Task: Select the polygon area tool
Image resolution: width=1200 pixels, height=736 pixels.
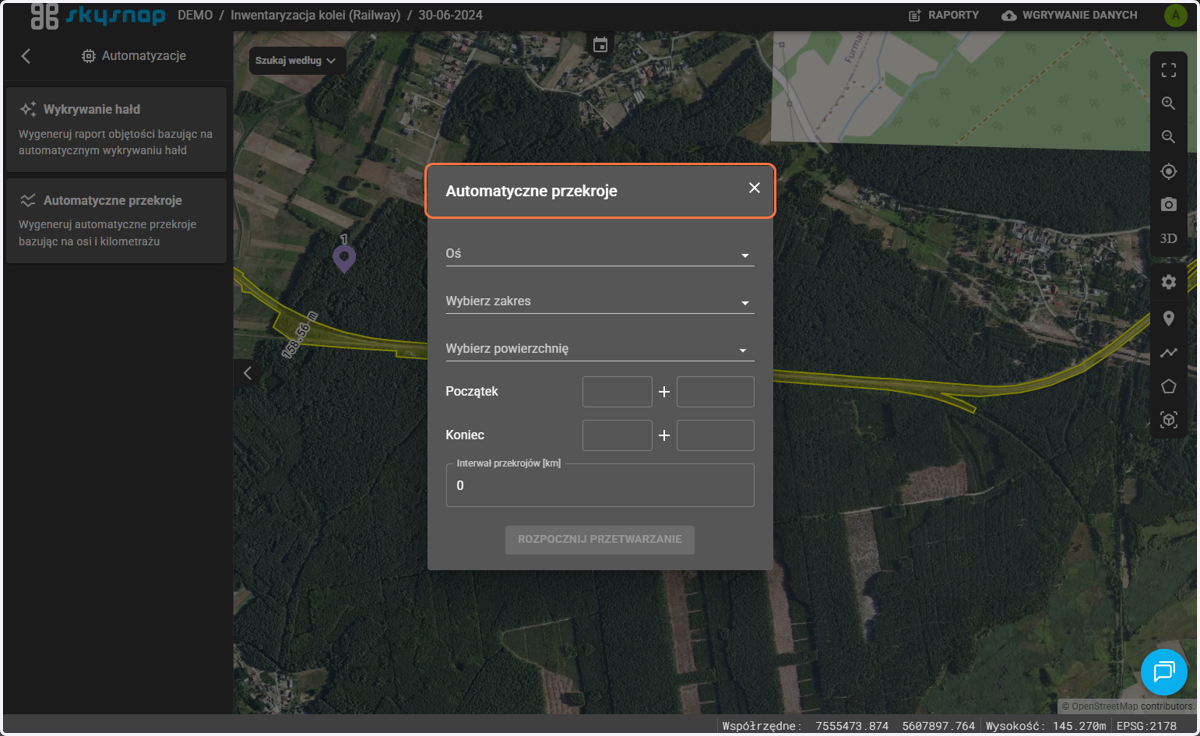Action: tap(1168, 386)
